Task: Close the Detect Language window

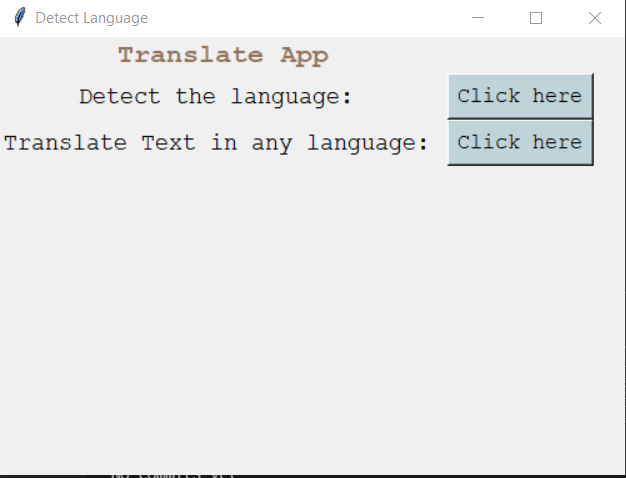Action: 595,18
